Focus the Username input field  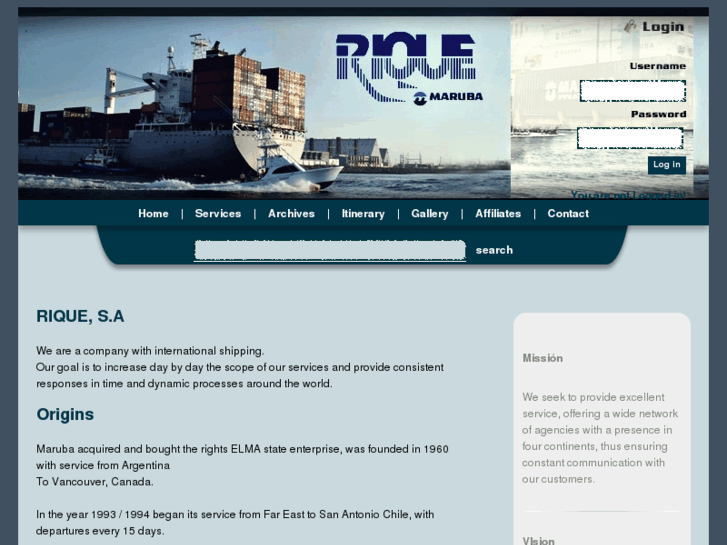(633, 91)
